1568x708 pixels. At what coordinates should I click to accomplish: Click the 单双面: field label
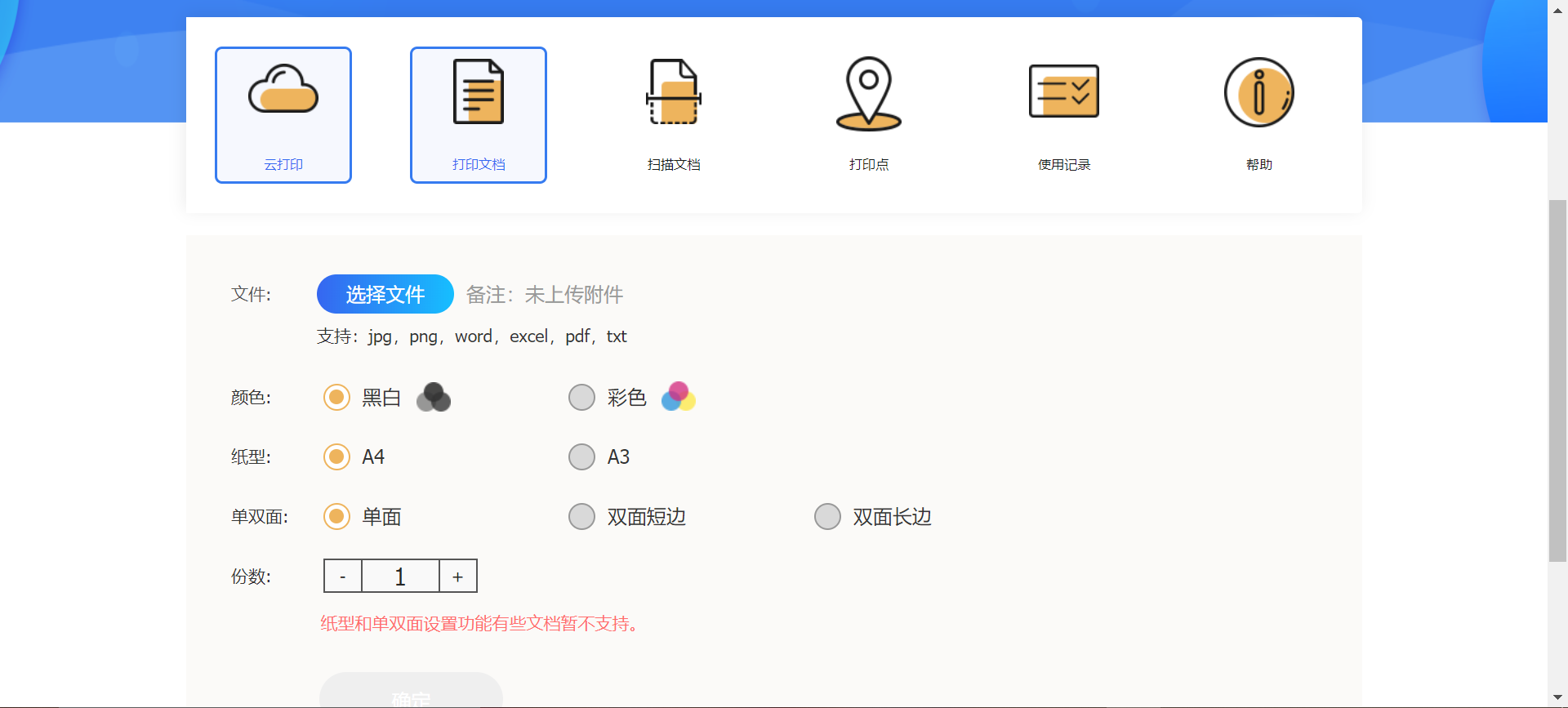click(x=260, y=517)
